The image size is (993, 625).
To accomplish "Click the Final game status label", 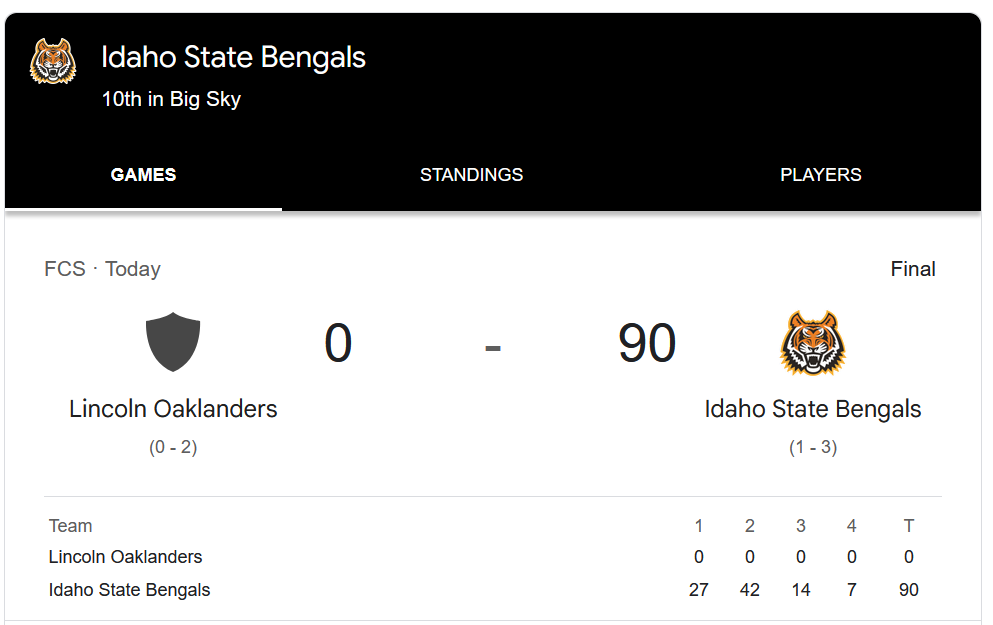I will pos(913,269).
